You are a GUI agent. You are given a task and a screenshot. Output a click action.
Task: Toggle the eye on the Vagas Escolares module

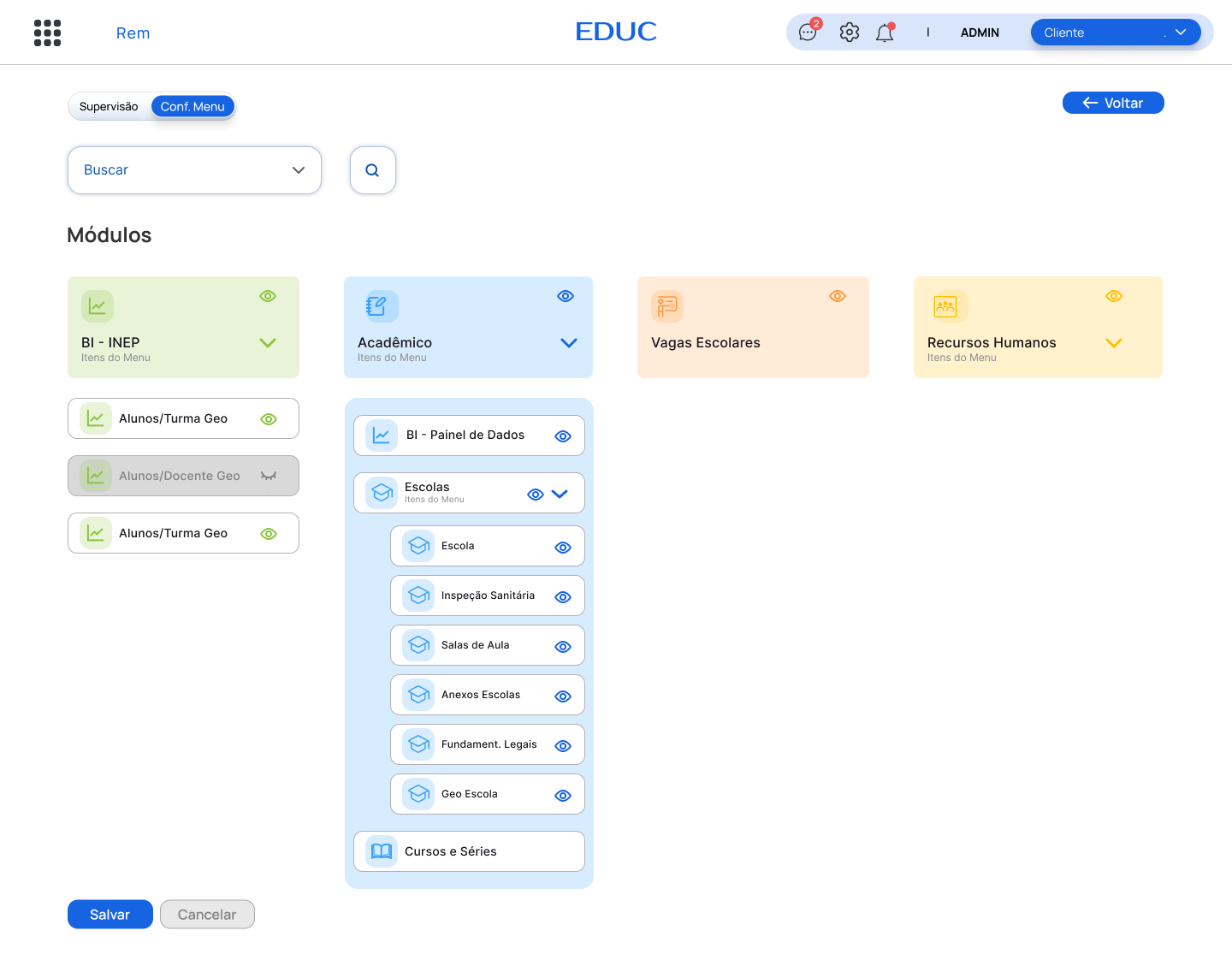837,296
